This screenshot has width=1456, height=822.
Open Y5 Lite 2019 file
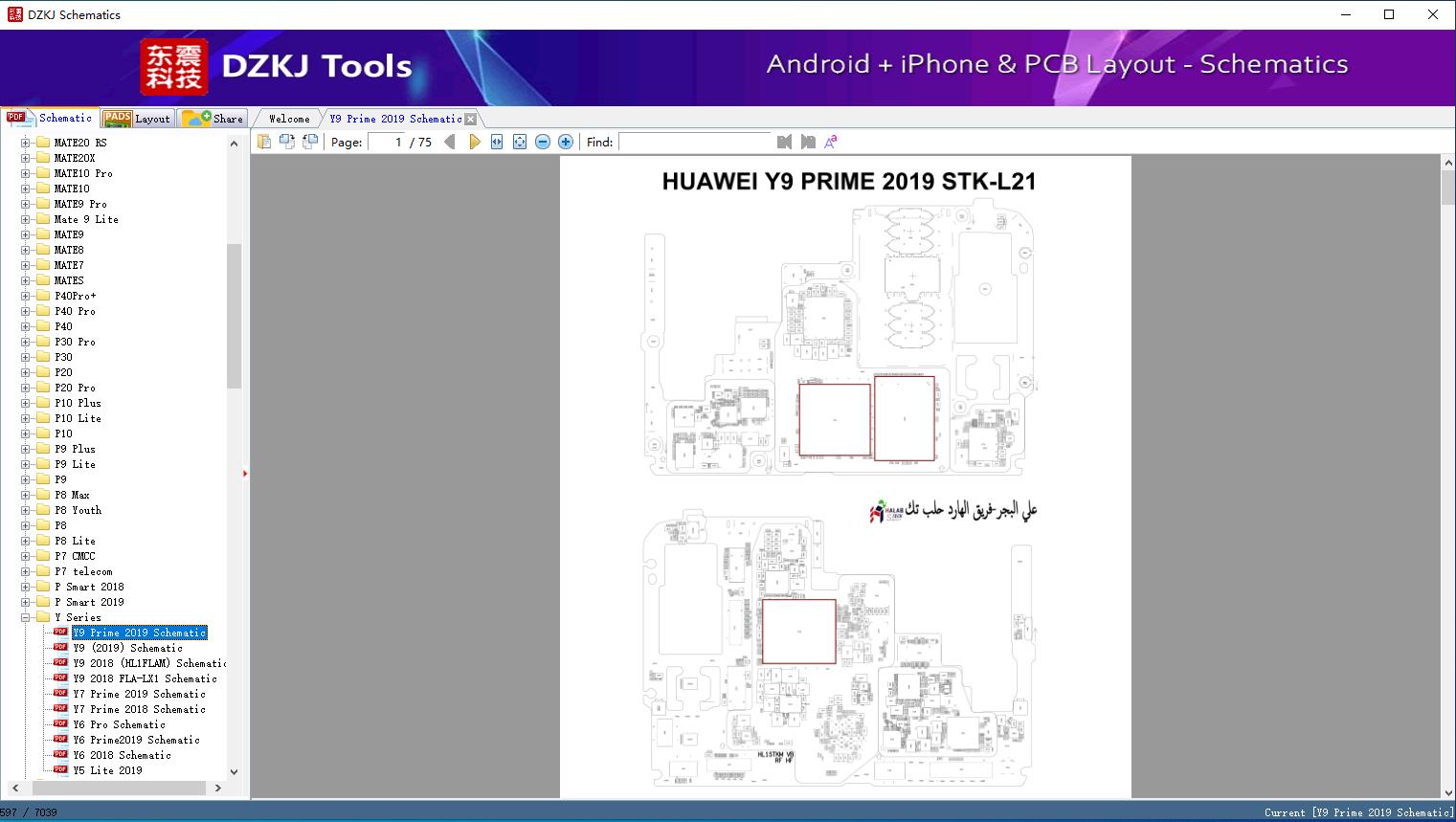(107, 770)
